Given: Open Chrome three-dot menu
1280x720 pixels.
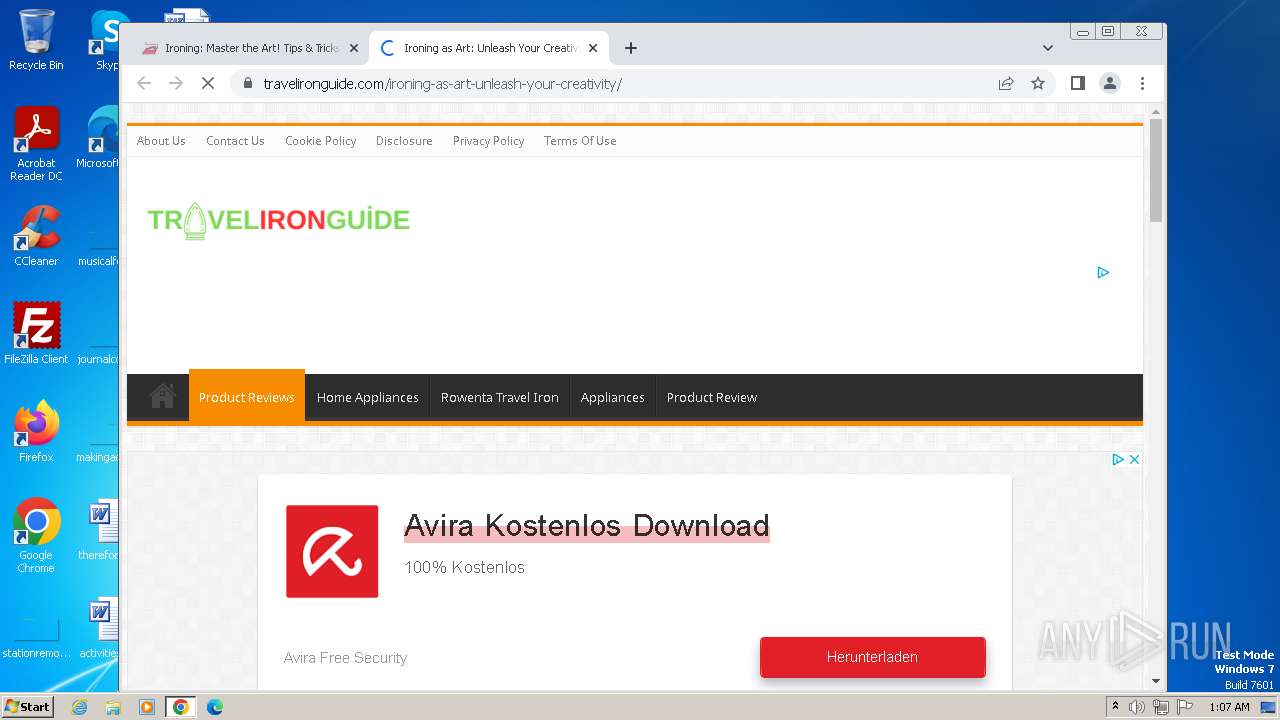Looking at the screenshot, I should pyautogui.click(x=1142, y=84).
